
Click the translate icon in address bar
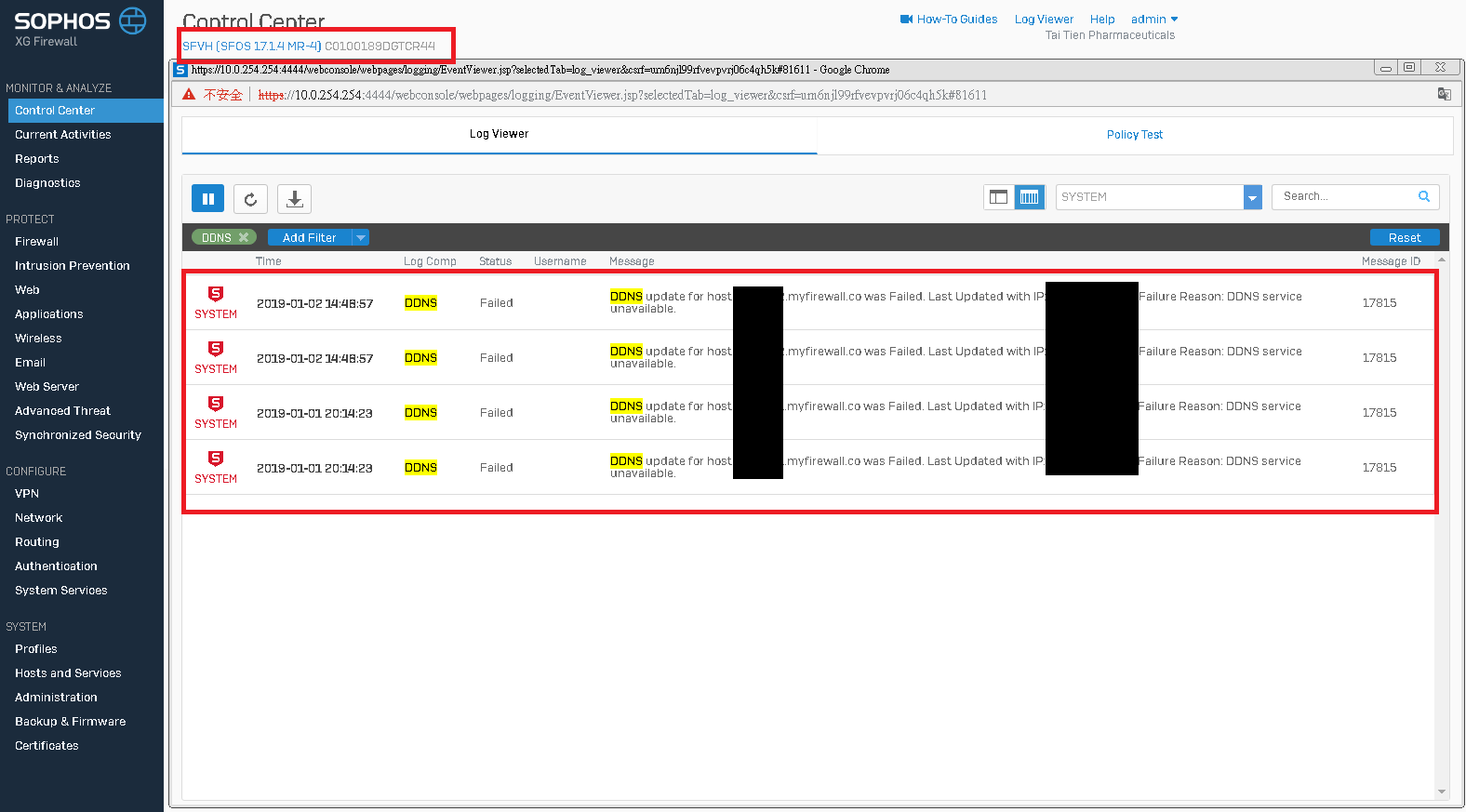tap(1444, 94)
